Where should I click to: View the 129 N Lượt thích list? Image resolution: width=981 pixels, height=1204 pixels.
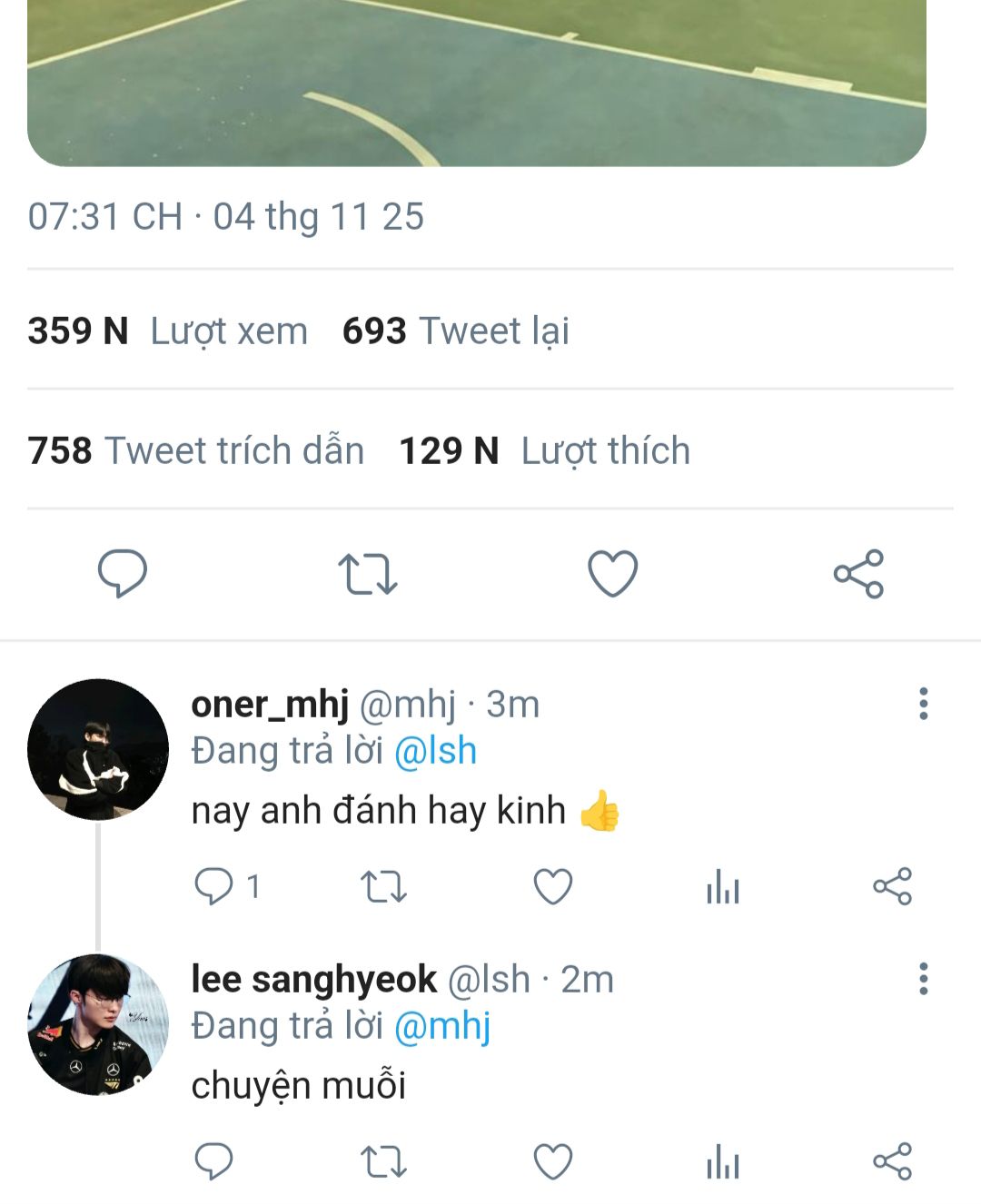coord(545,450)
